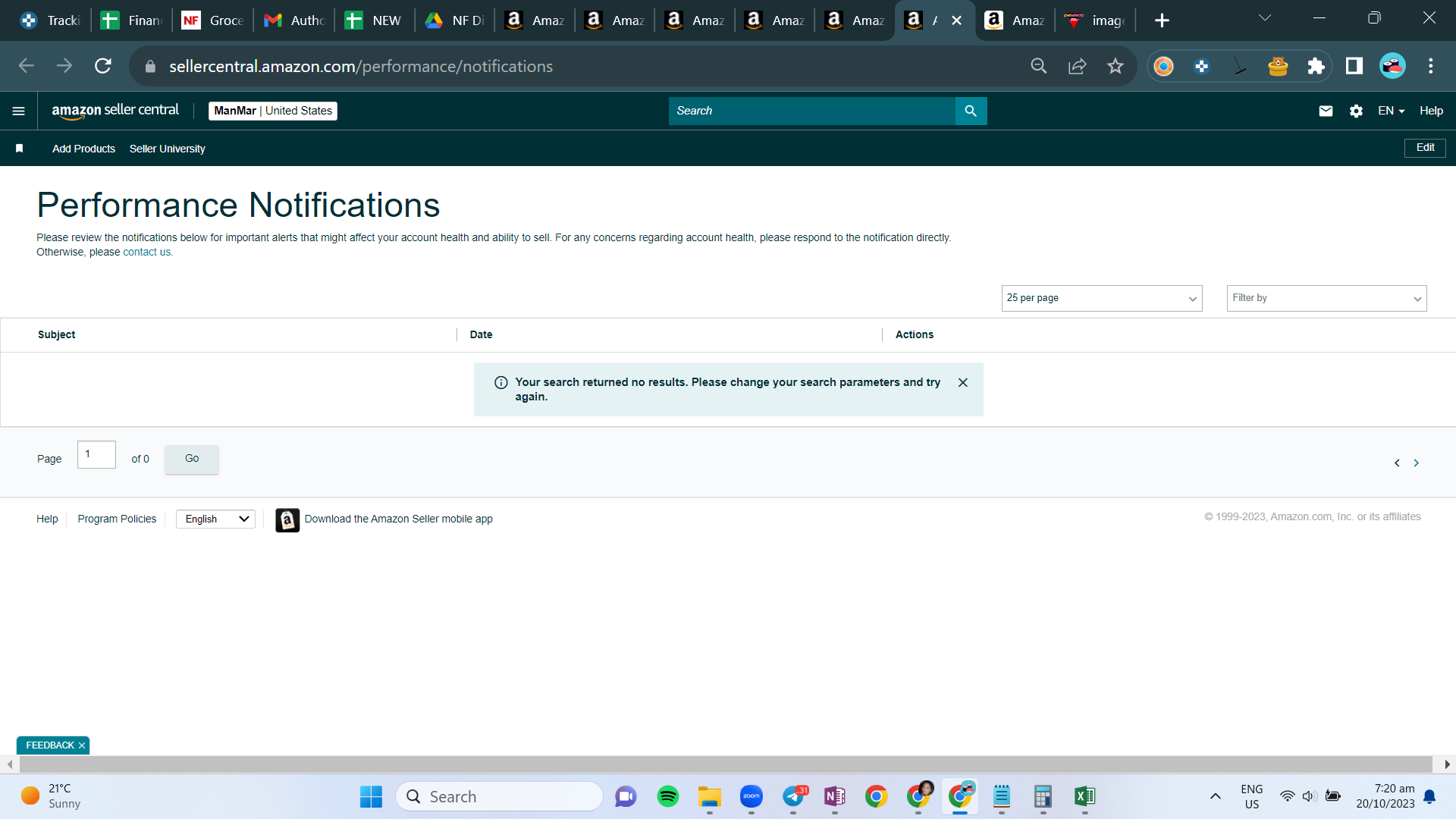This screenshot has height=819, width=1456.
Task: Click the Date column header
Action: pyautogui.click(x=481, y=334)
